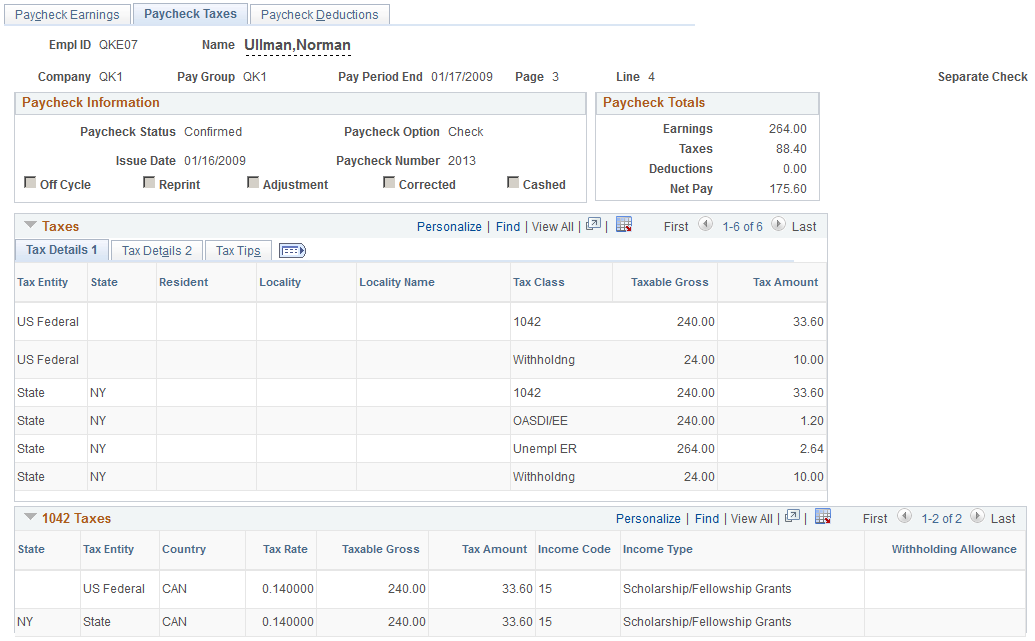Click View All in 1042 Taxes grid
Viewport: 1035px width, 641px height.
pyautogui.click(x=752, y=518)
